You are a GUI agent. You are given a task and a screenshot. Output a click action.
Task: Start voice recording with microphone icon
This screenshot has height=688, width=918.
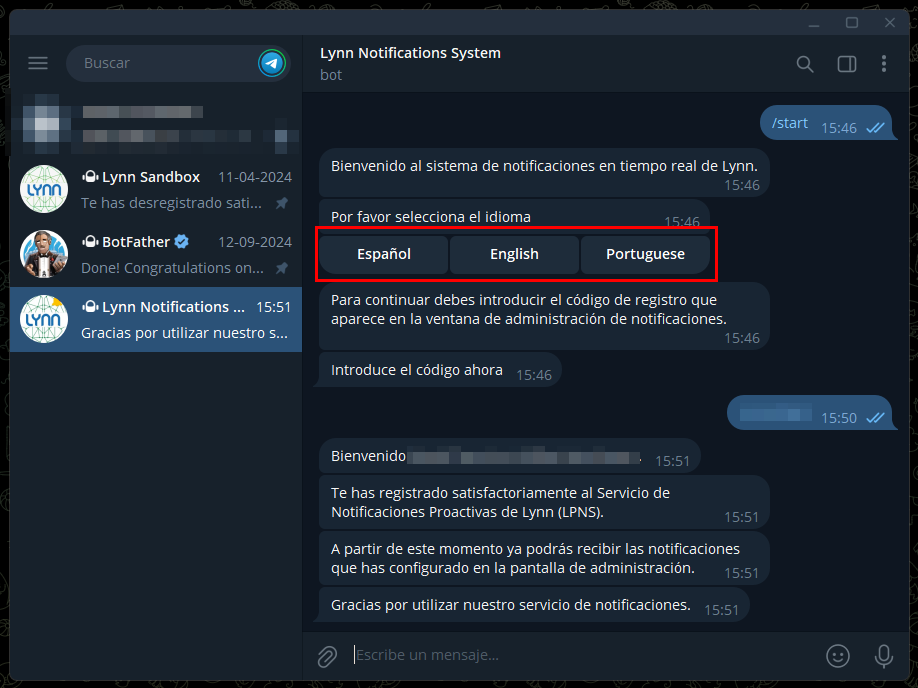(883, 655)
